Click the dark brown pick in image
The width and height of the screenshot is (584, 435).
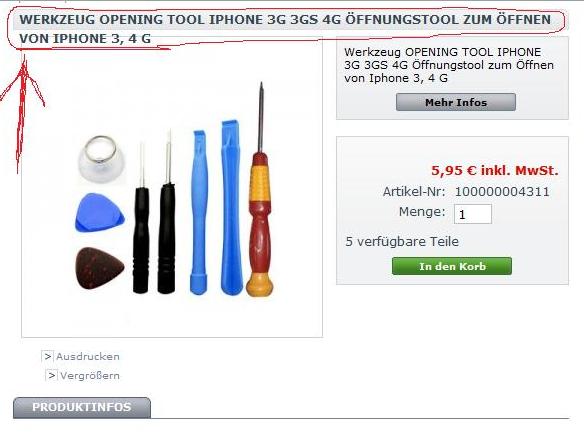coord(99,267)
